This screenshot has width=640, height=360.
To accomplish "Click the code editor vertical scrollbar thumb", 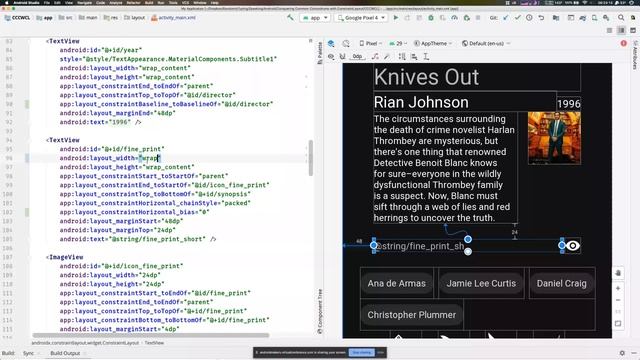I will [311, 158].
